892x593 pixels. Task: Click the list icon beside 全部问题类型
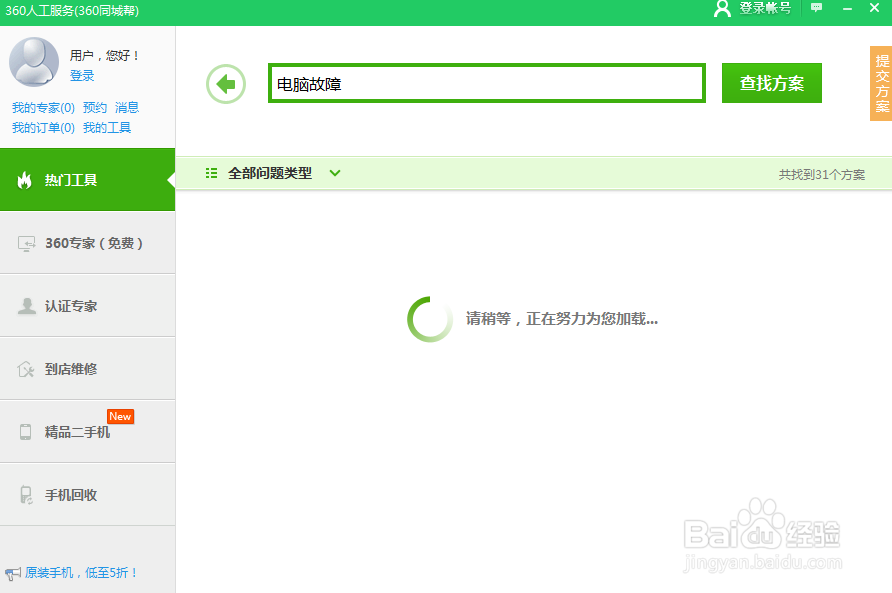[211, 173]
